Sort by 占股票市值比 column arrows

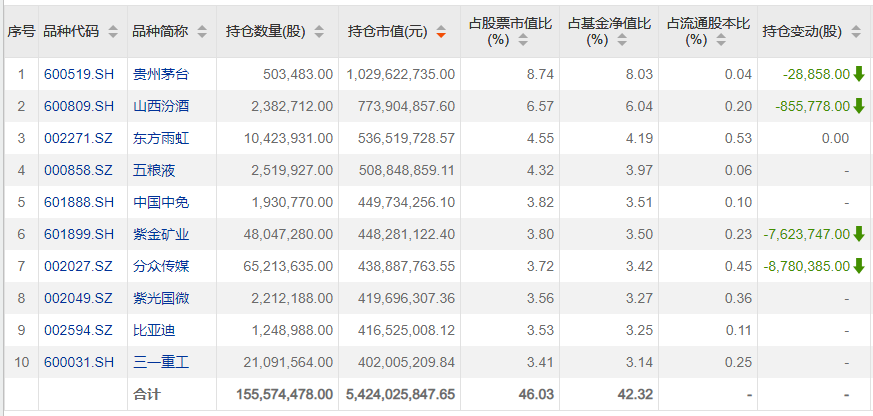(x=523, y=40)
